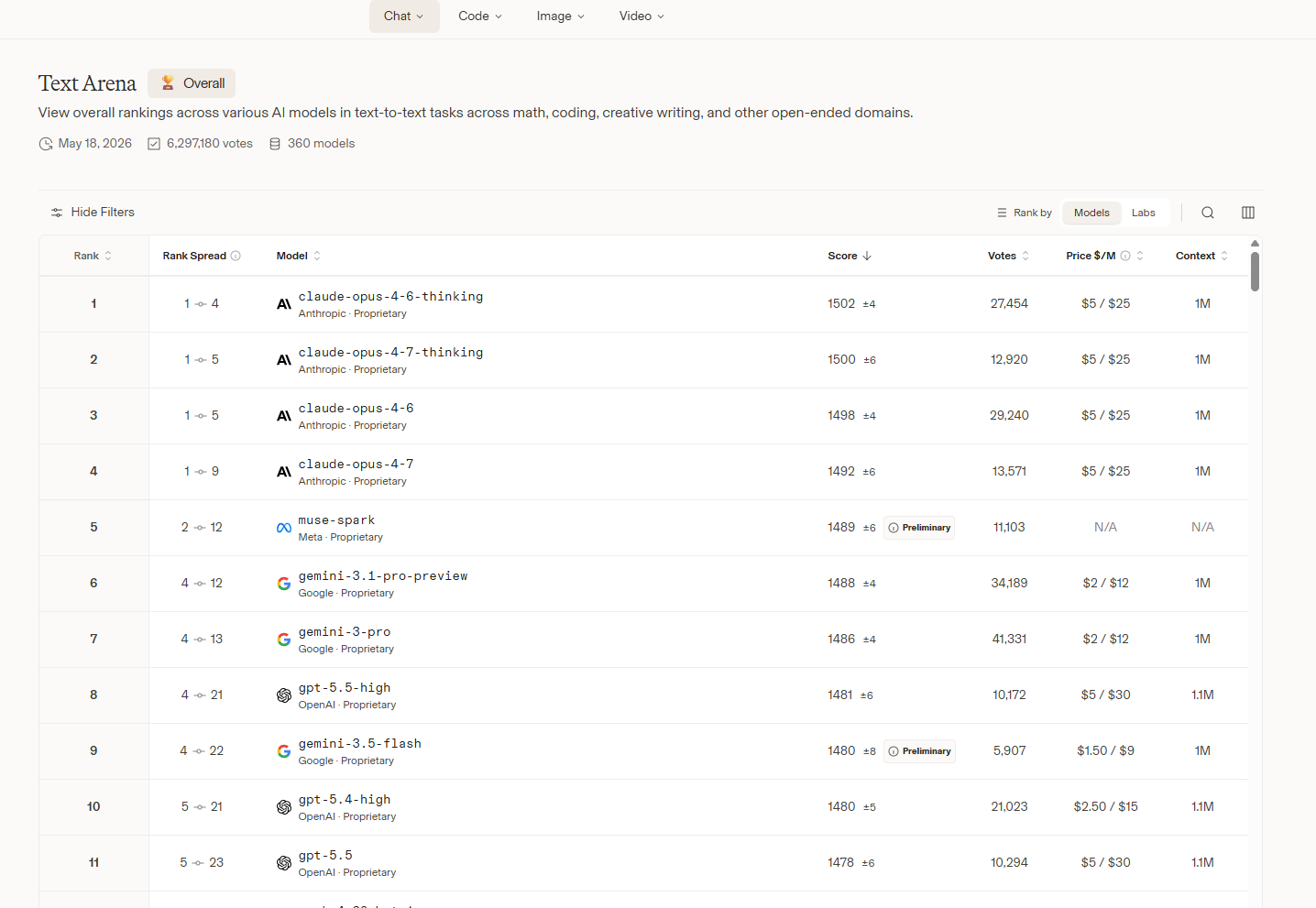
Task: Click the OpenAI logo in the gpt-5.5 row
Action: 284,863
